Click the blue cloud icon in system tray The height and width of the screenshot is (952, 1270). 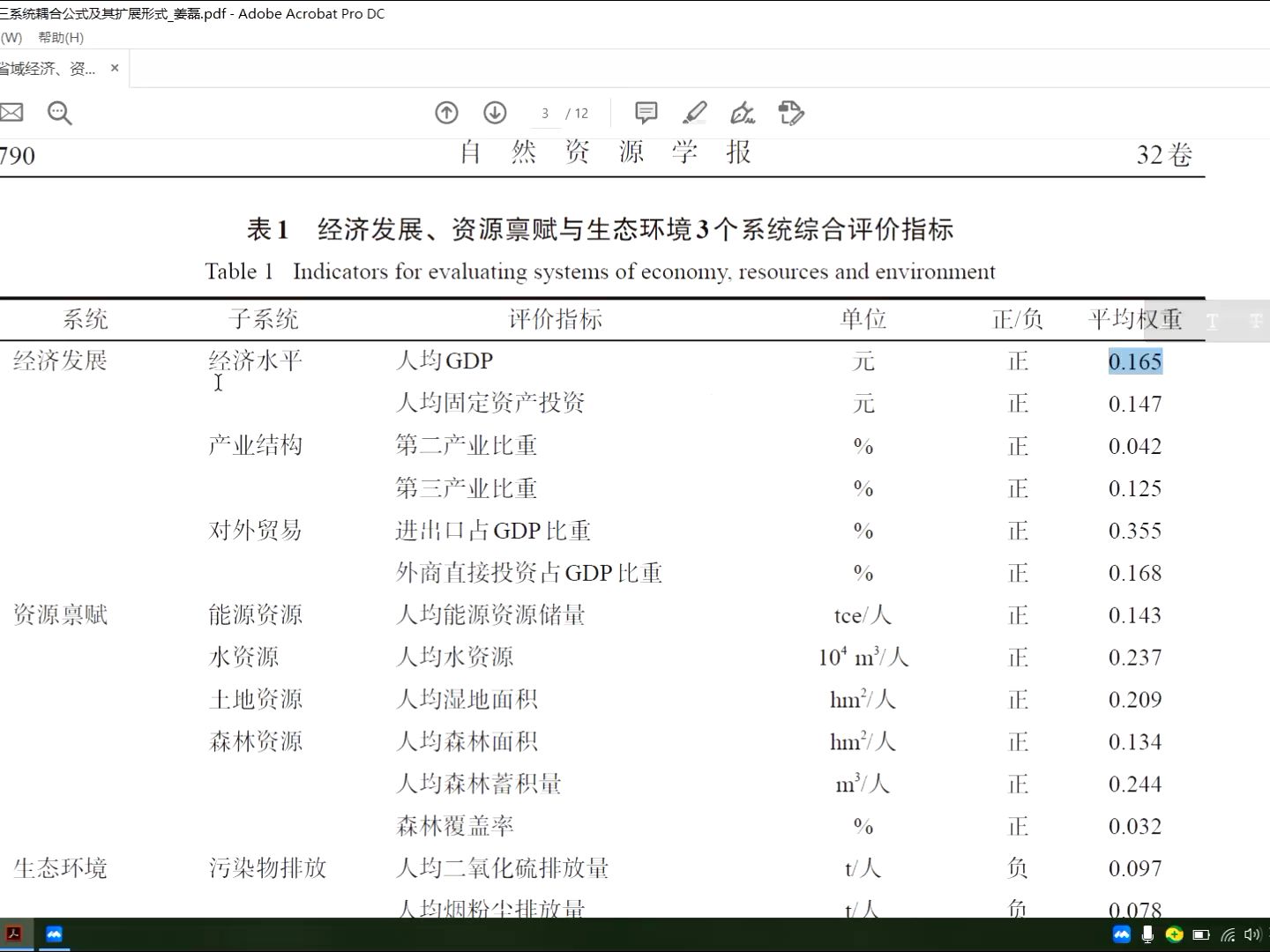coord(1122,934)
